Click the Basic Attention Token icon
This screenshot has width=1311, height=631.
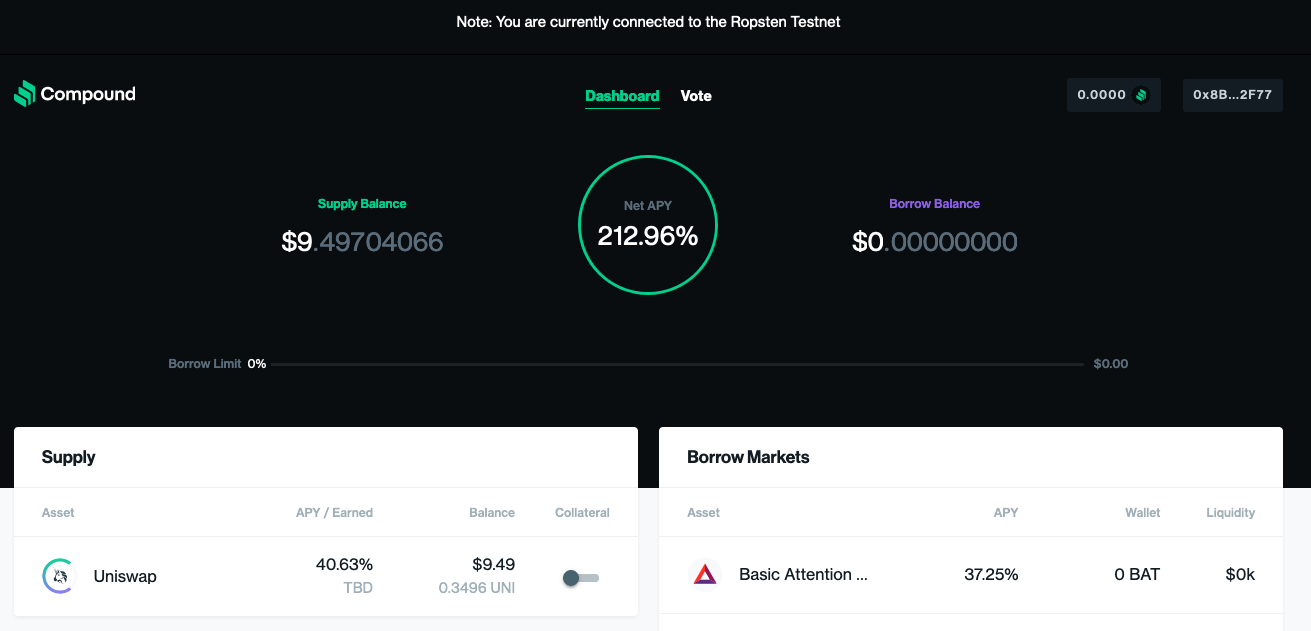coord(705,574)
